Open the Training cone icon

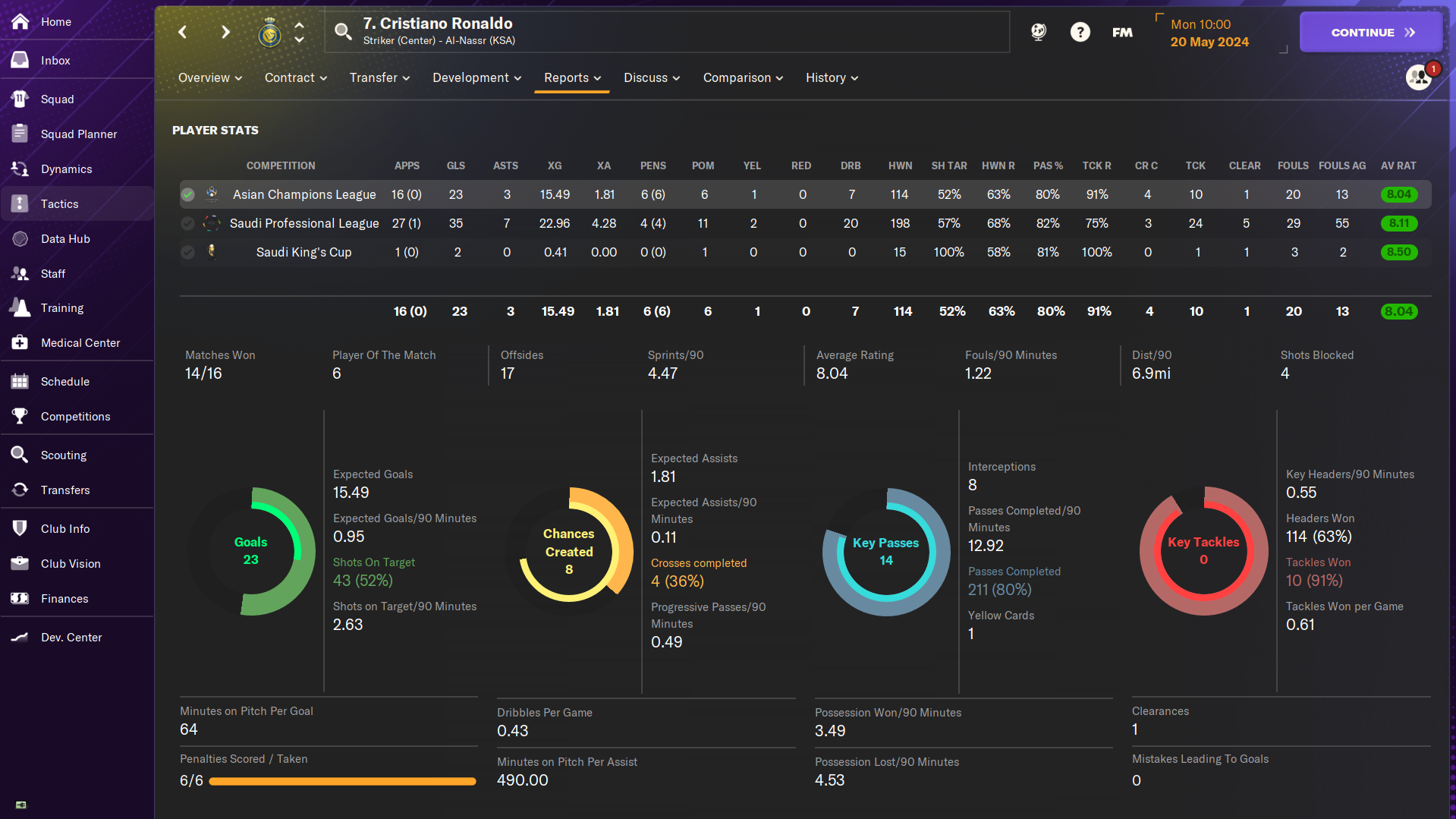(20, 307)
